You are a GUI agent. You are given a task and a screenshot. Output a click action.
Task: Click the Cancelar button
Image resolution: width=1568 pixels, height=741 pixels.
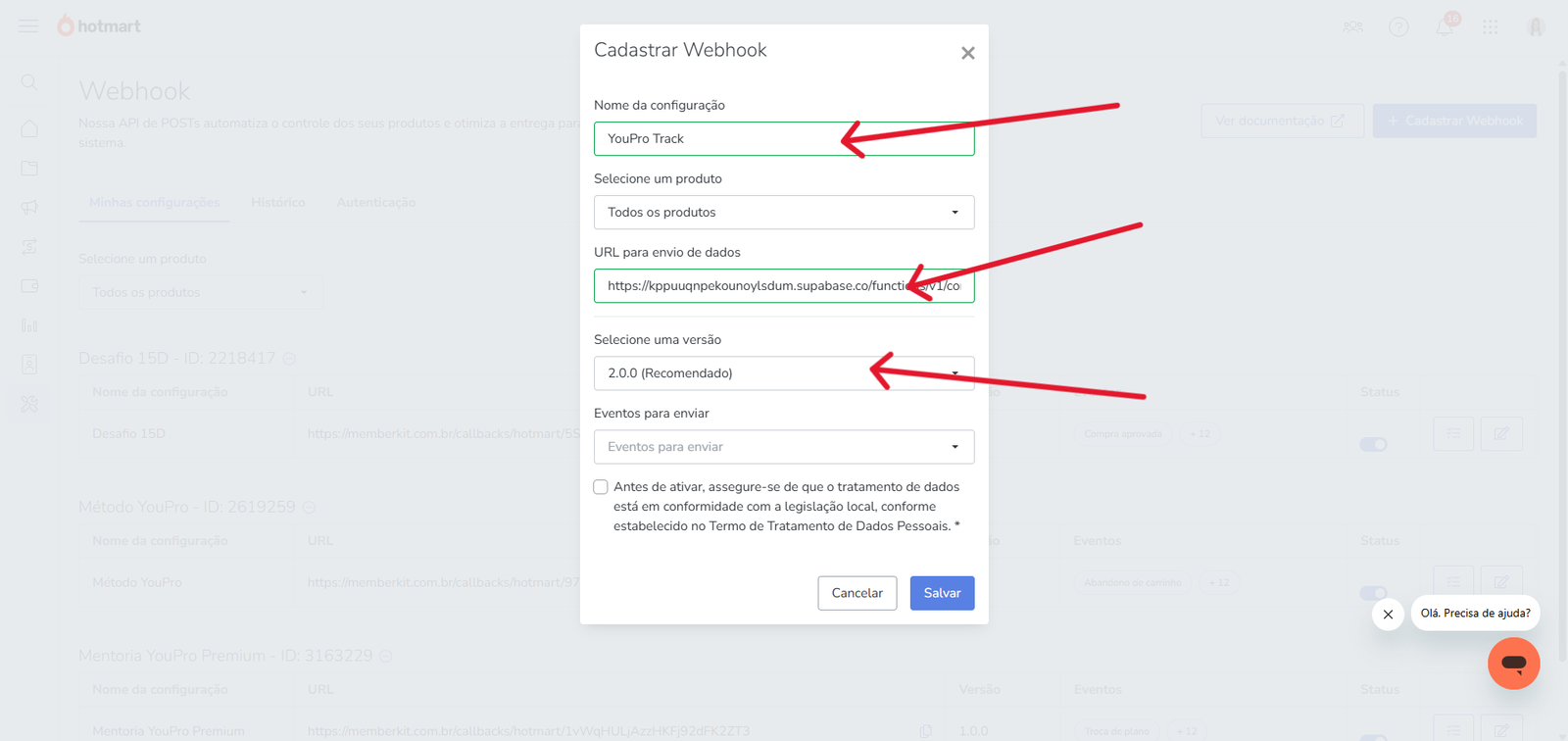click(857, 593)
